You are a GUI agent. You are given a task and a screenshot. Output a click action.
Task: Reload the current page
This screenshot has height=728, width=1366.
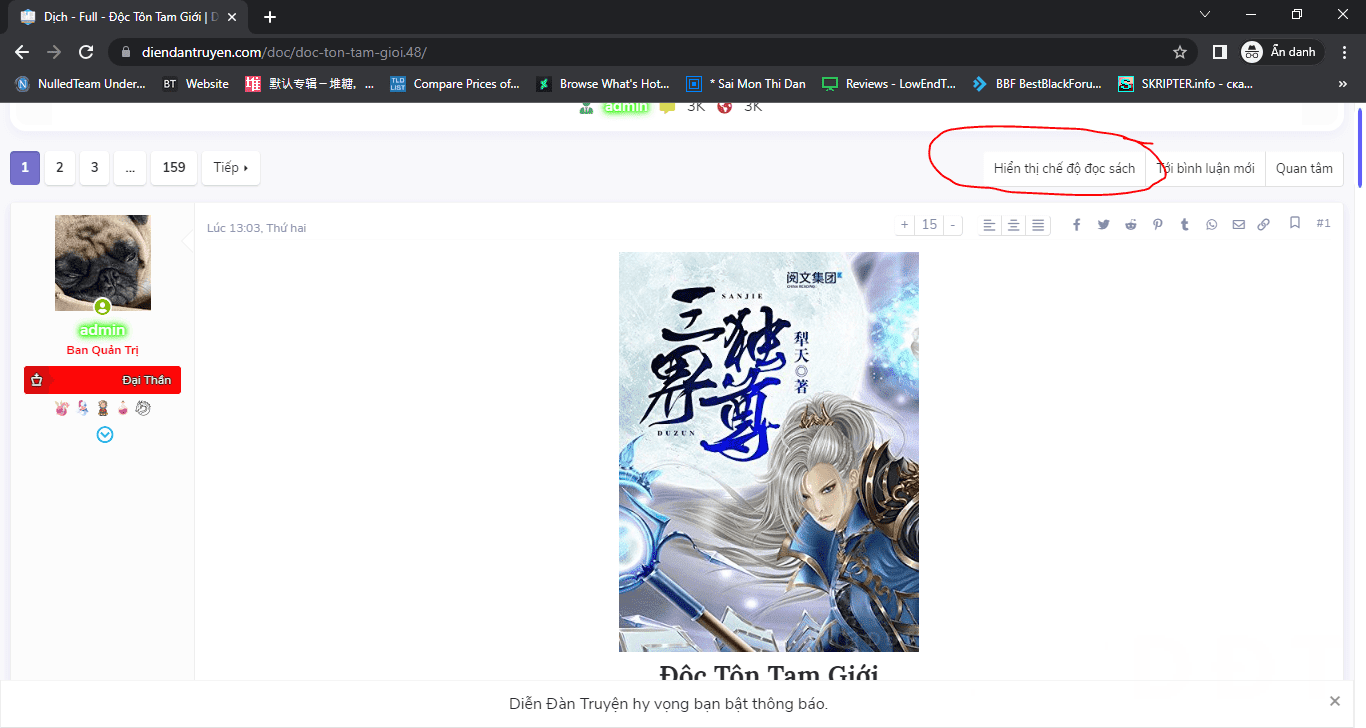86,52
